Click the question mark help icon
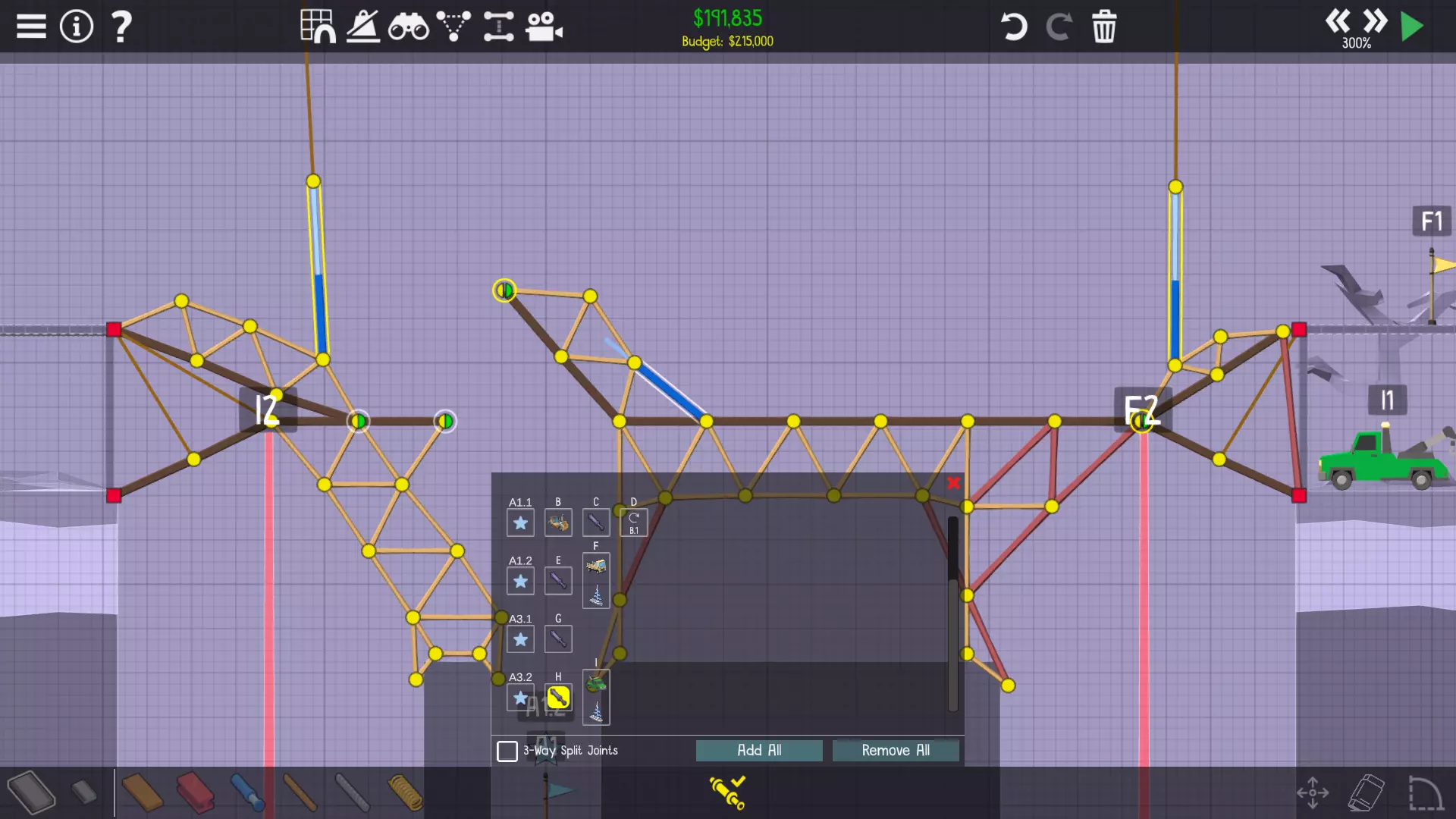 (x=121, y=27)
